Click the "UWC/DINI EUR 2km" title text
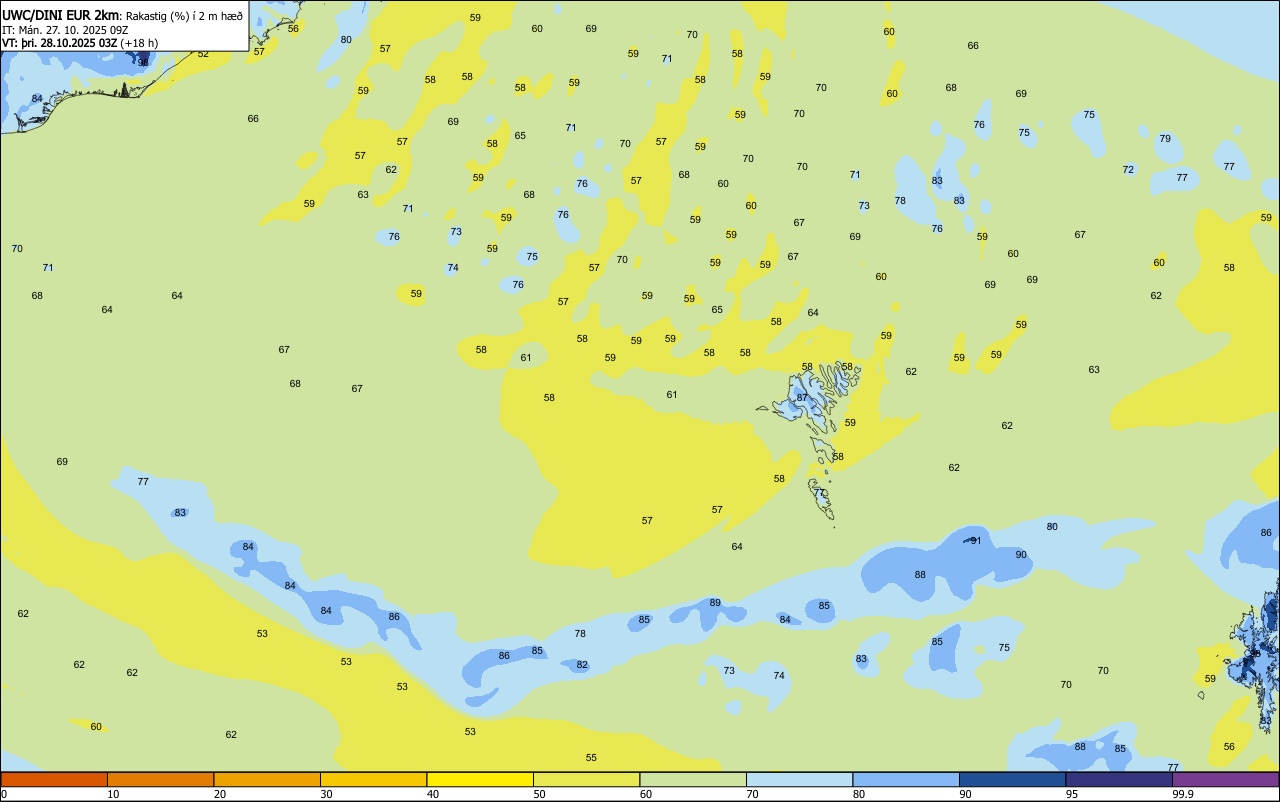Viewport: 1280px width, 802px height. [60, 15]
